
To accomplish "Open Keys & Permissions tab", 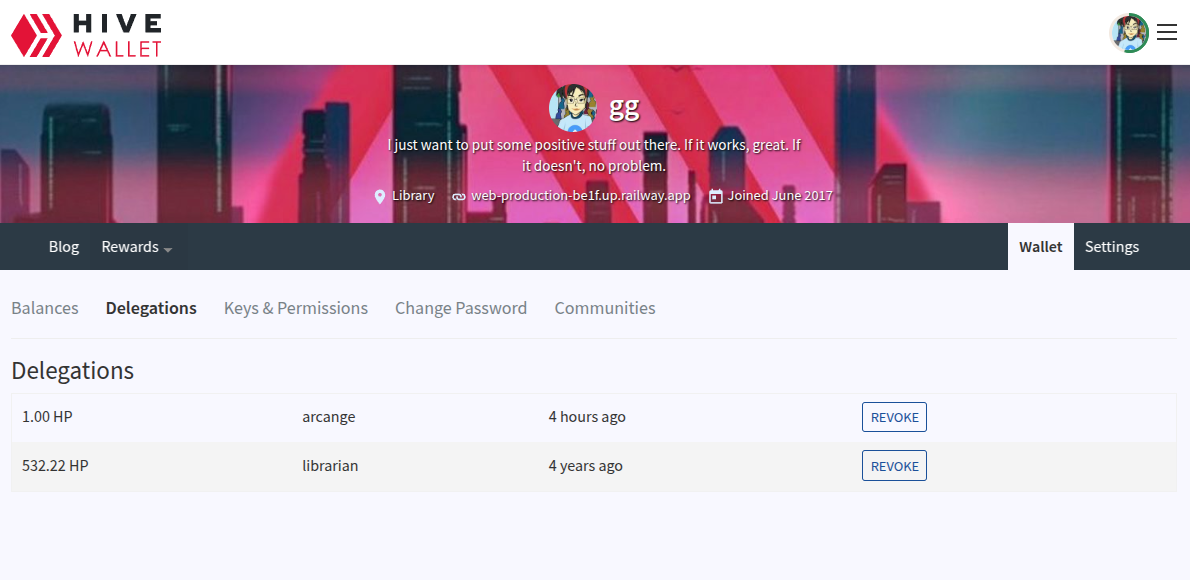I will tap(296, 308).
